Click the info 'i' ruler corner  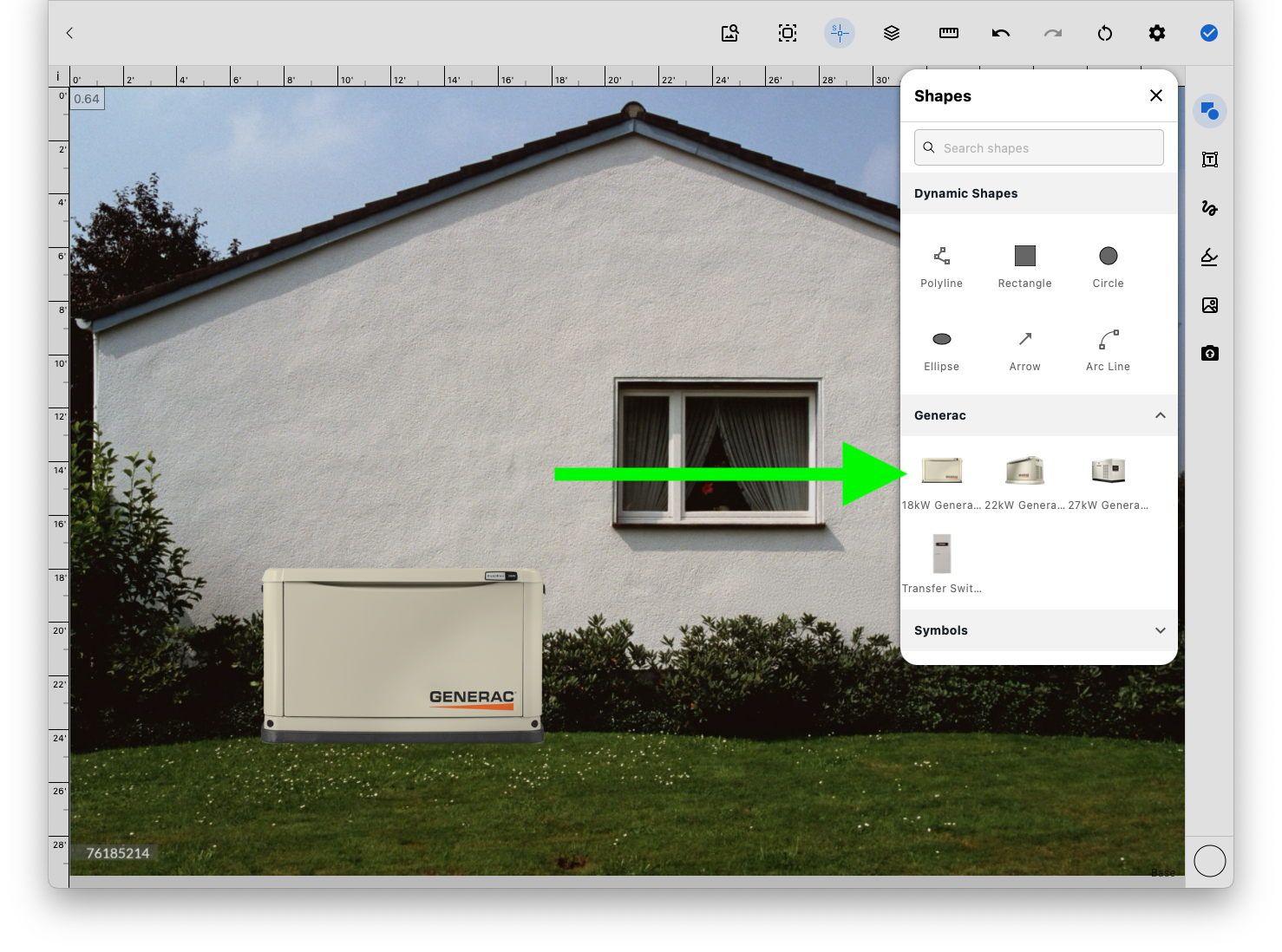click(x=58, y=76)
